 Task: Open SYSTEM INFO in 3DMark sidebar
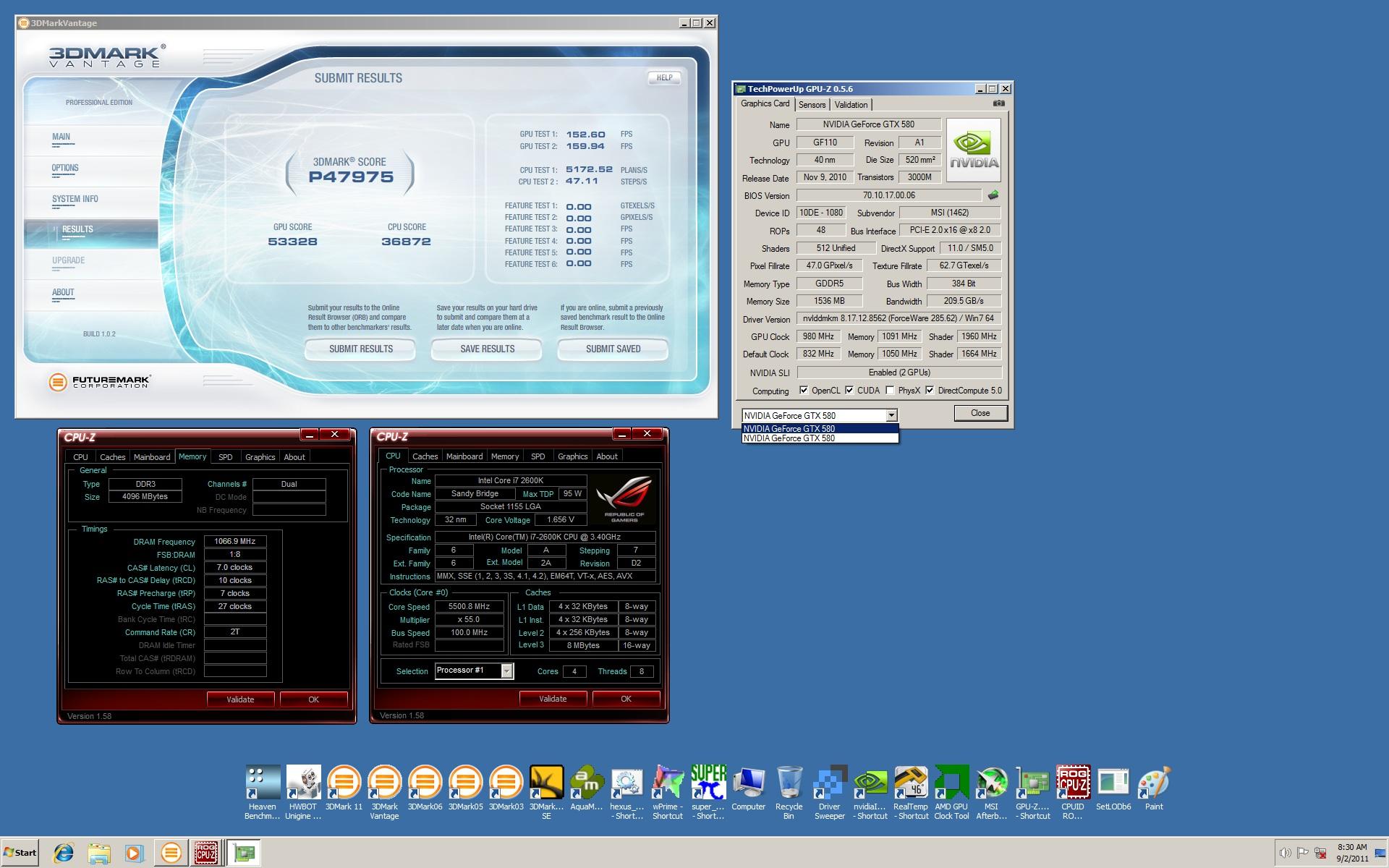91,203
